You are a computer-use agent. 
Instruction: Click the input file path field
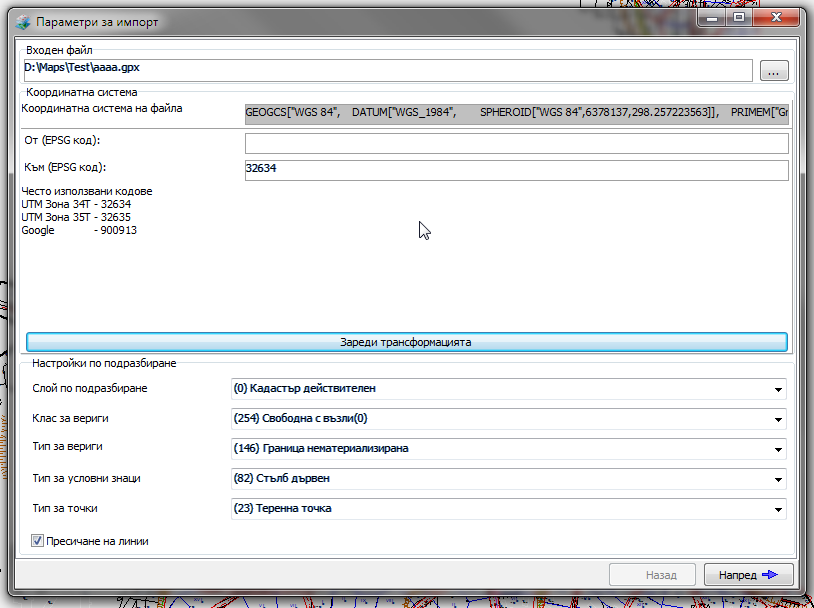pyautogui.click(x=387, y=70)
